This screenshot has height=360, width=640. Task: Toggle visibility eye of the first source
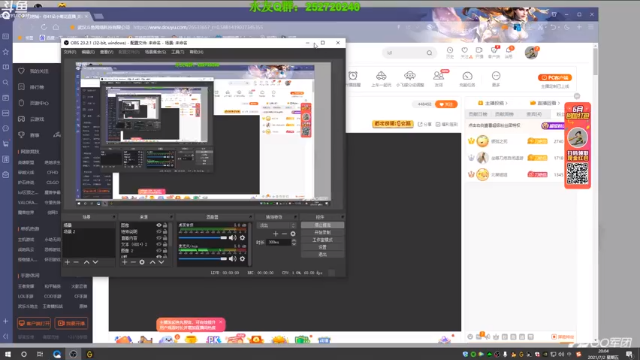pos(159,225)
